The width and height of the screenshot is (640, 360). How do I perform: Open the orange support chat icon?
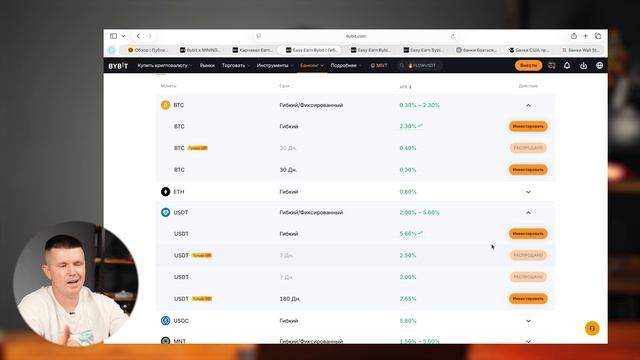coord(592,328)
